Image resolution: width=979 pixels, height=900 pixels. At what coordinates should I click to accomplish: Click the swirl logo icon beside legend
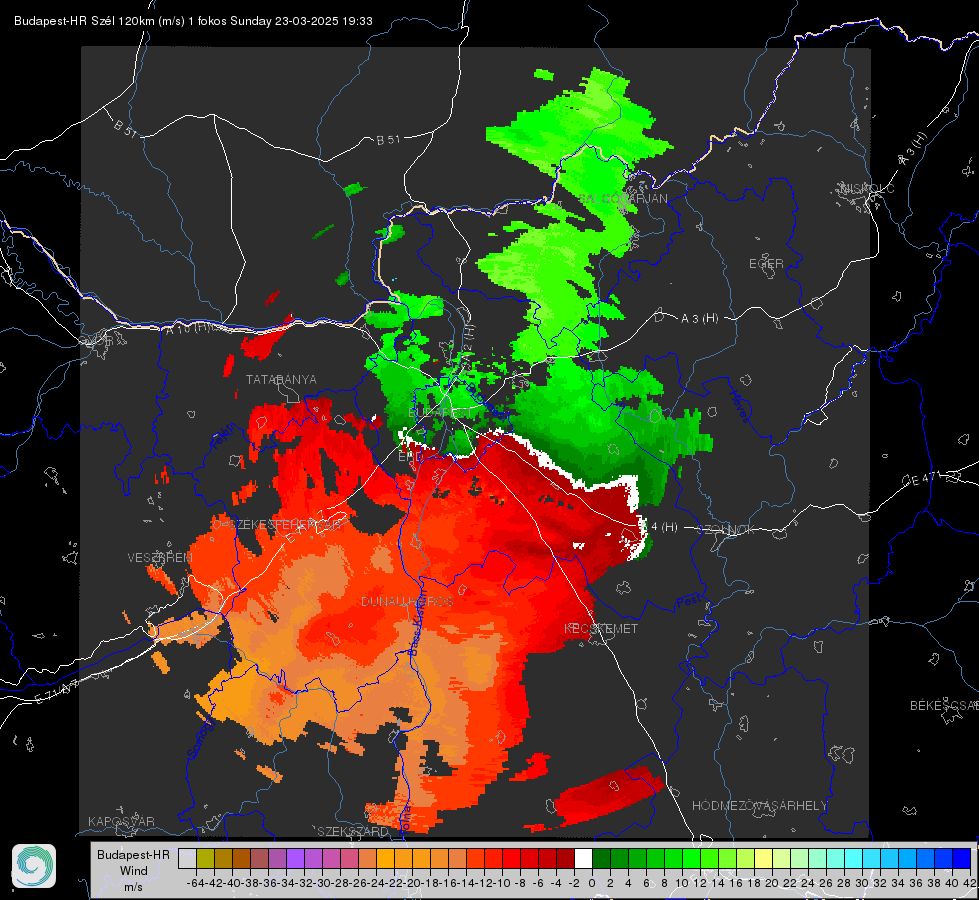pos(34,866)
